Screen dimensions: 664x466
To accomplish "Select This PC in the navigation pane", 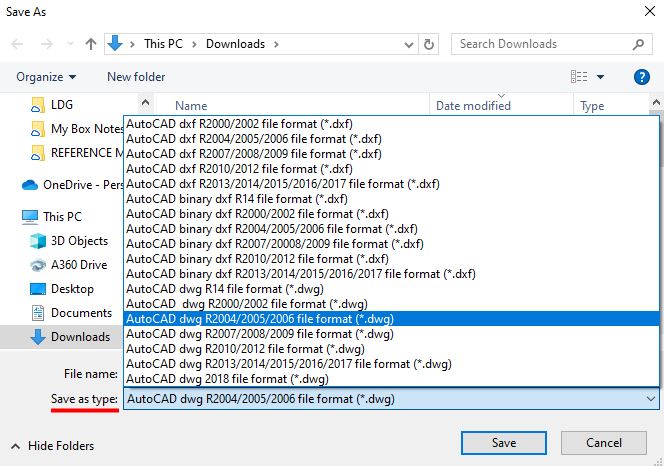I will coord(52,216).
